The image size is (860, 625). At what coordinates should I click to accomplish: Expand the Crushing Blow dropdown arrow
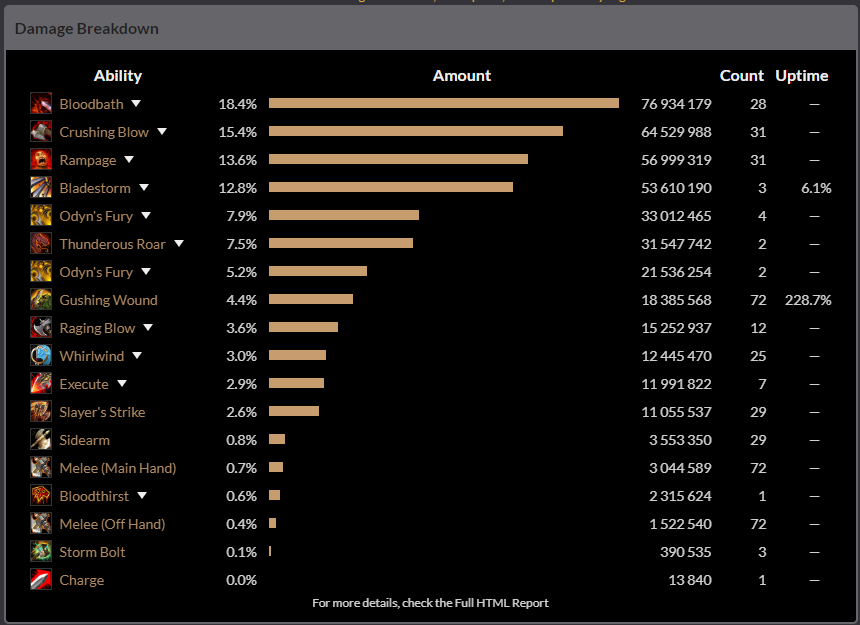coord(161,132)
